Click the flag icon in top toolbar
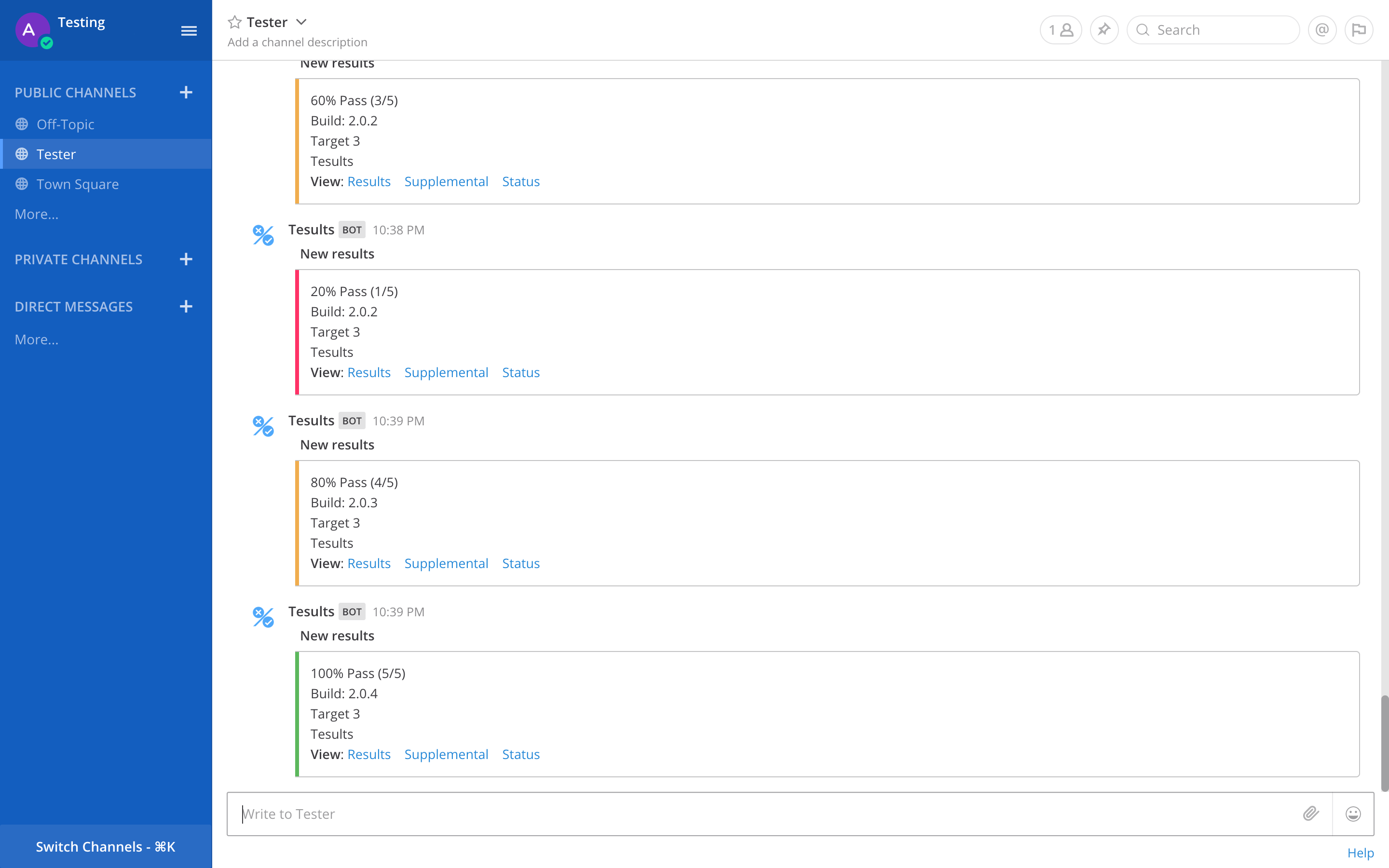Screen dimensions: 1389x868 [1359, 30]
